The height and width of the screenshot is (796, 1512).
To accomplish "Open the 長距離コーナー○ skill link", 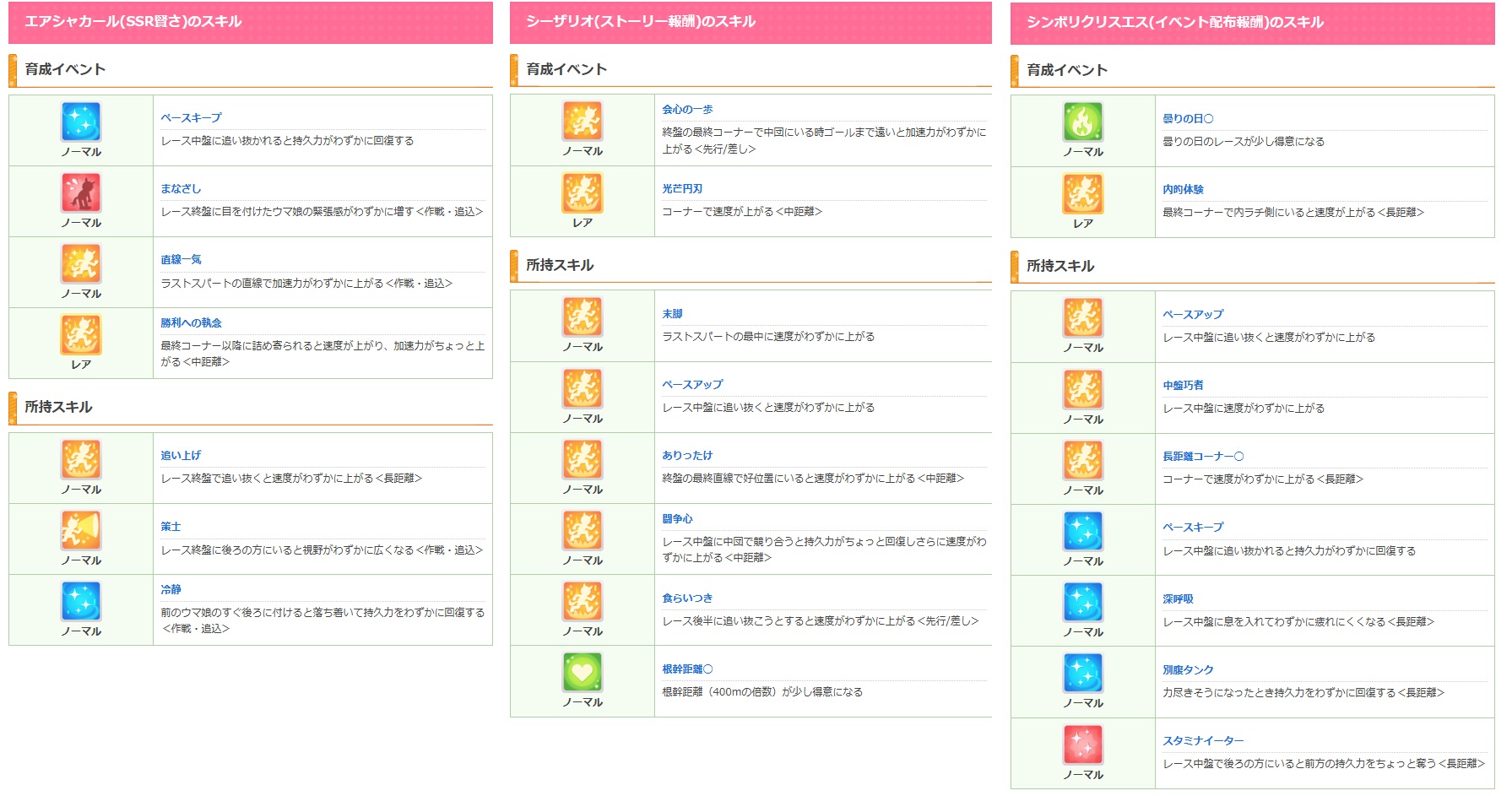I will click(1204, 457).
